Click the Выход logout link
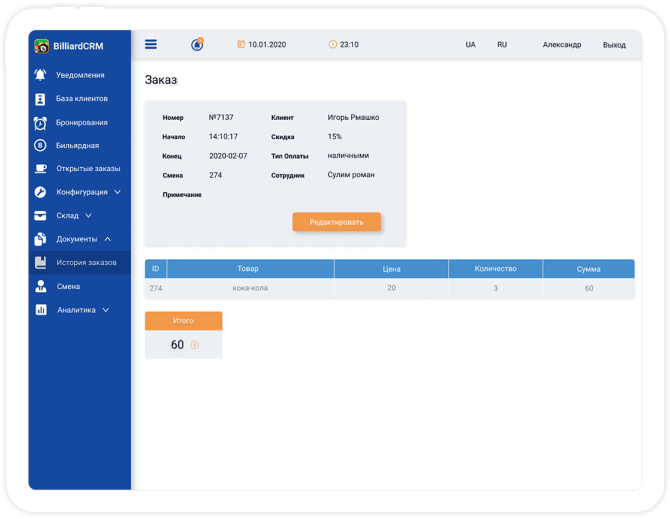Screen dimensions: 670x519 (x=614, y=45)
